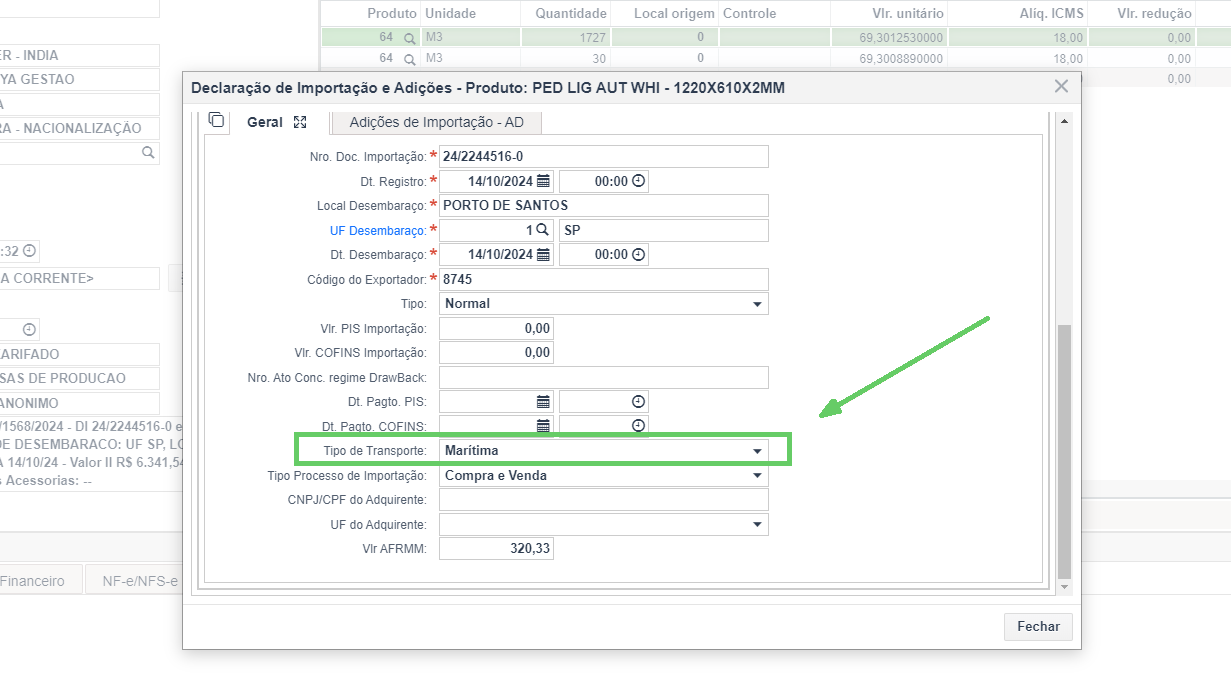Switch to Adições de Importação - AD tab
1231x697 pixels.
pyautogui.click(x=436, y=123)
